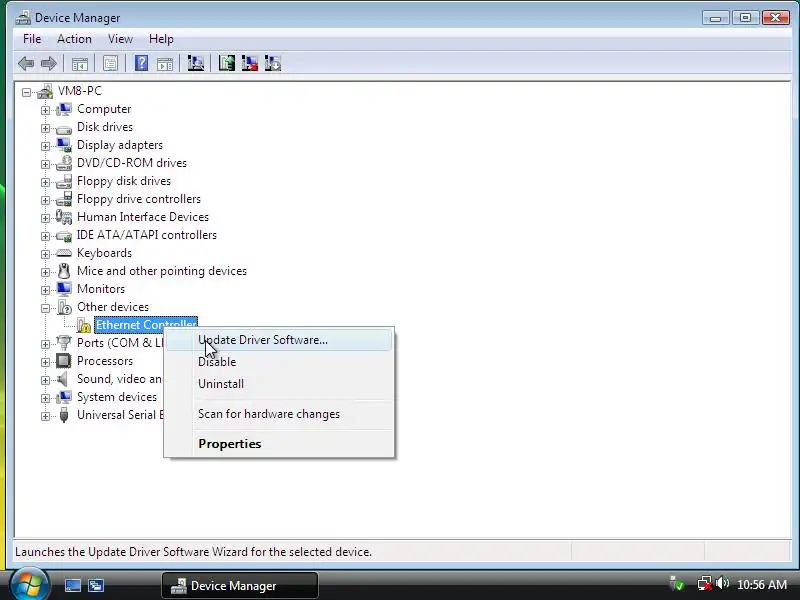Expand the Display adapters node
800x600 pixels.
tap(45, 146)
